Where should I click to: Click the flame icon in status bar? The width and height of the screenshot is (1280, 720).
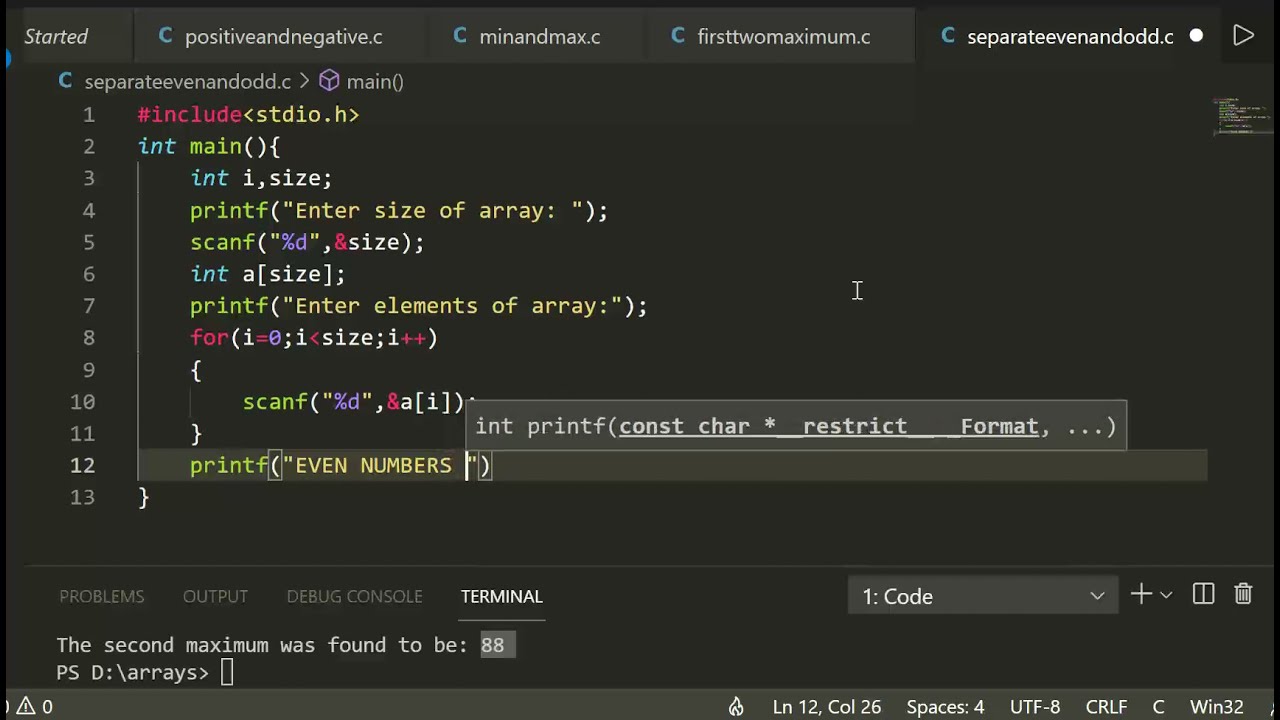(736, 706)
